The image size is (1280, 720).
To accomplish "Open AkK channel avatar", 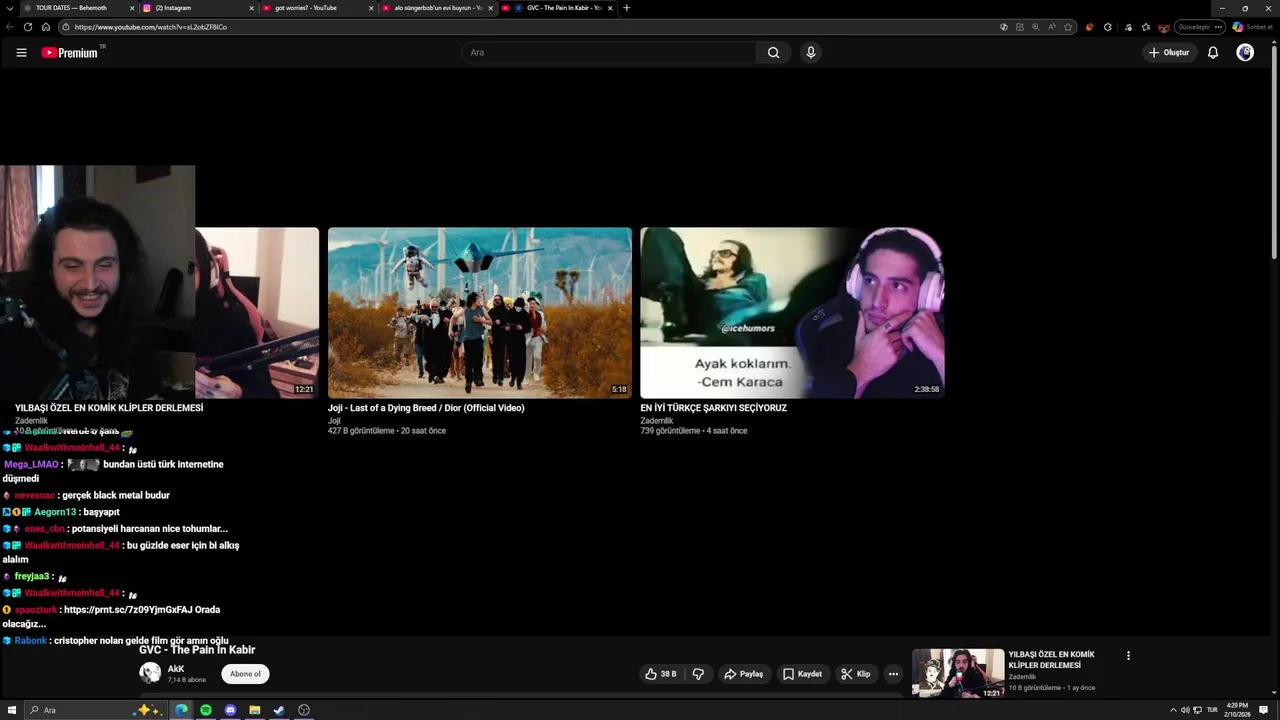I will (x=150, y=673).
